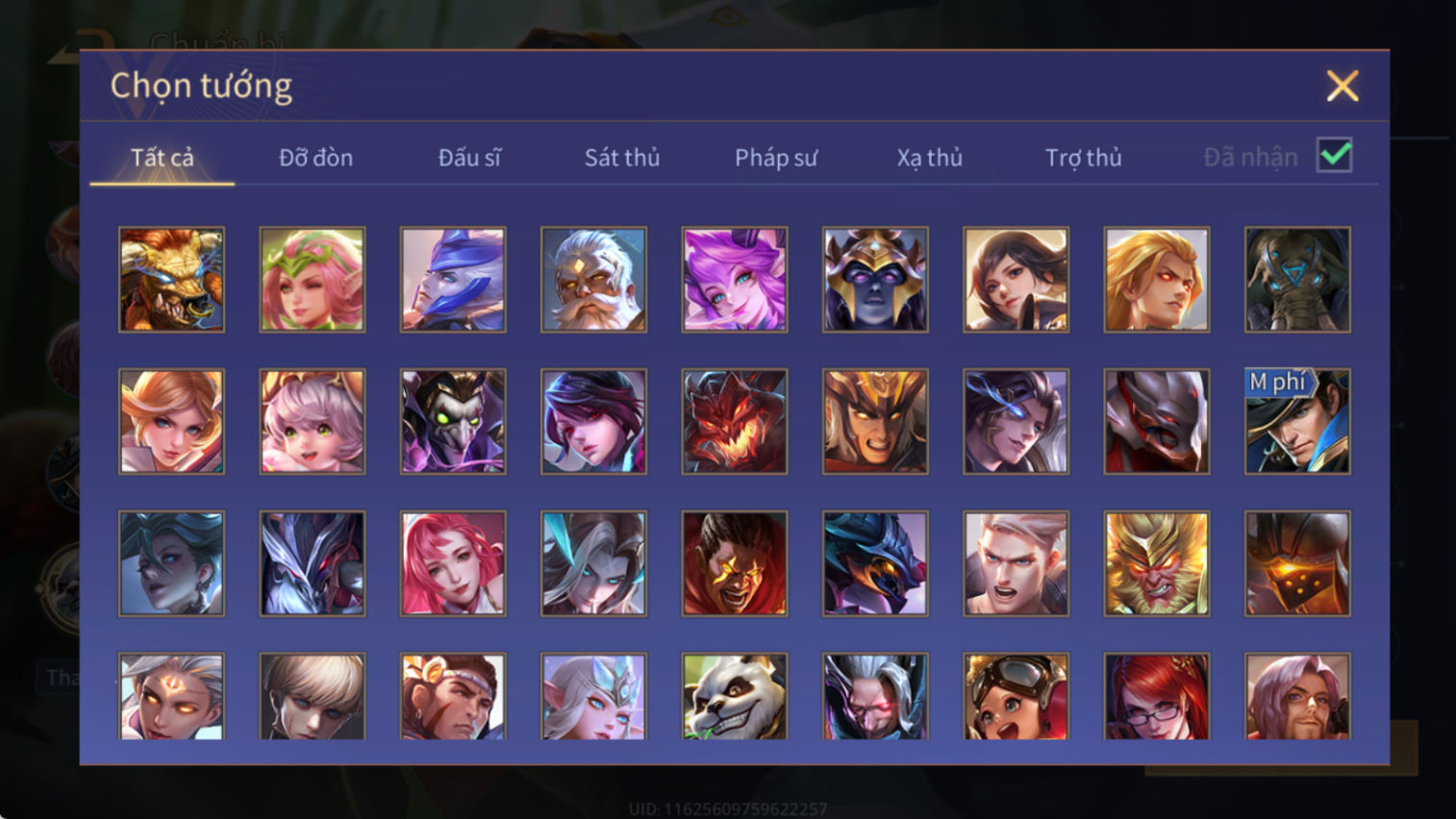The image size is (1456, 819).
Task: Show the Pháp sư hero list
Action: click(776, 158)
